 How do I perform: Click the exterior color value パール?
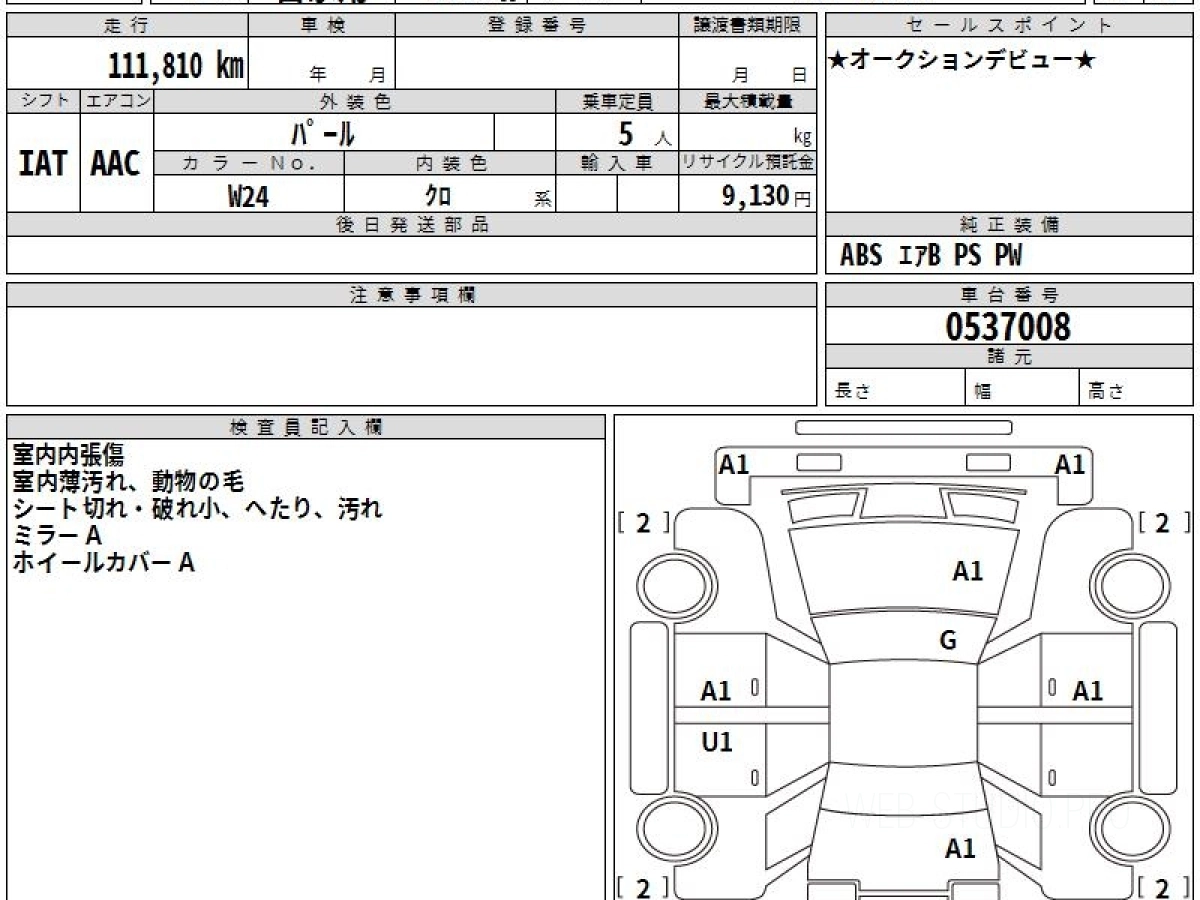[x=323, y=132]
